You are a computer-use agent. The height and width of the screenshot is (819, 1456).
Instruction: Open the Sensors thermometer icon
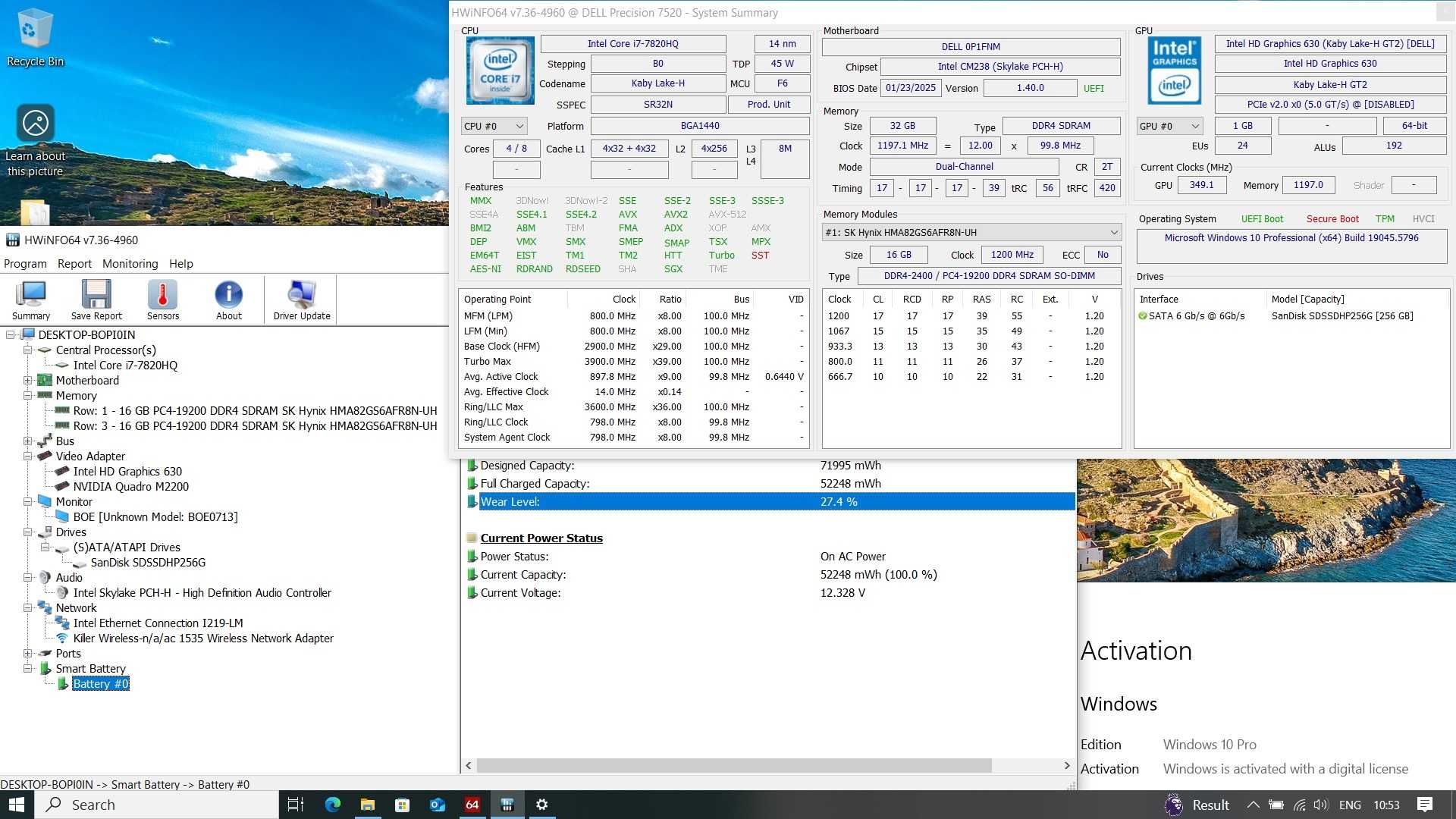tap(163, 300)
